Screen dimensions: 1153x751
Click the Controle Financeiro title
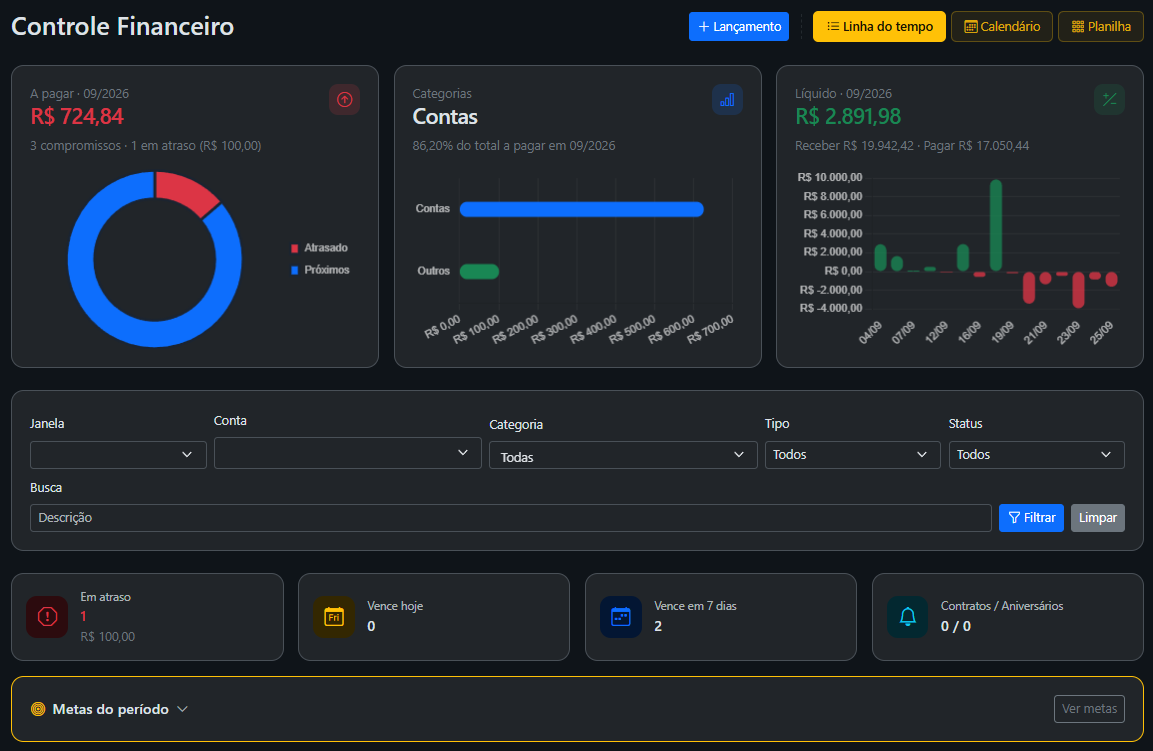(x=123, y=26)
